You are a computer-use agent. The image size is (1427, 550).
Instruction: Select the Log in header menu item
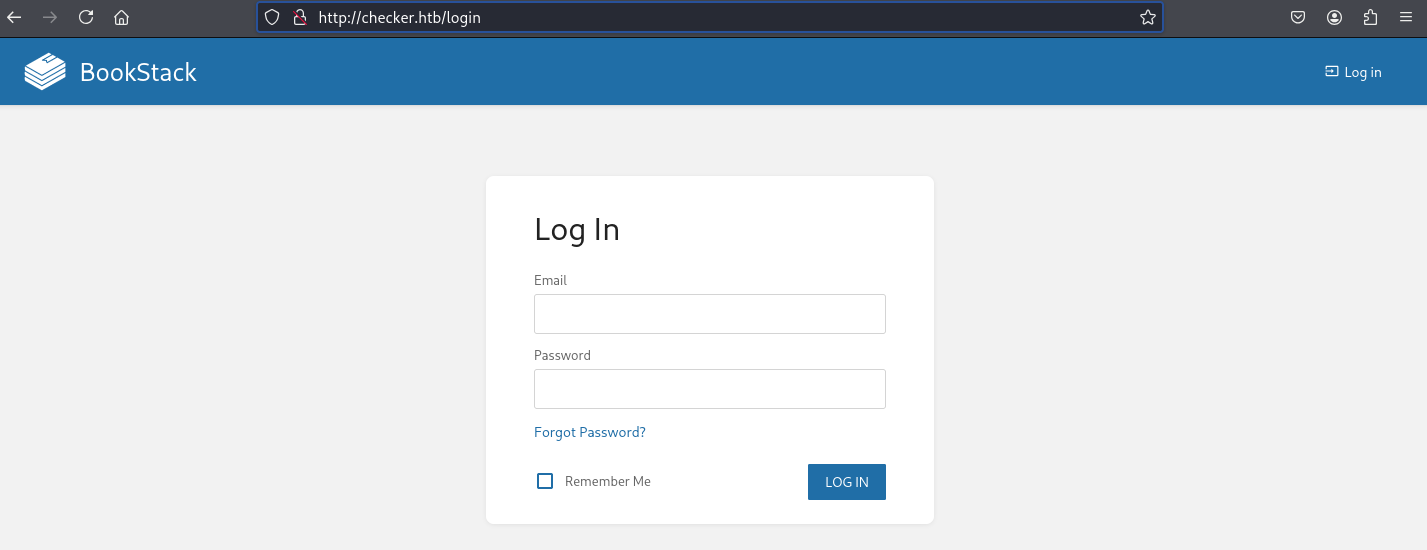[x=1353, y=72]
